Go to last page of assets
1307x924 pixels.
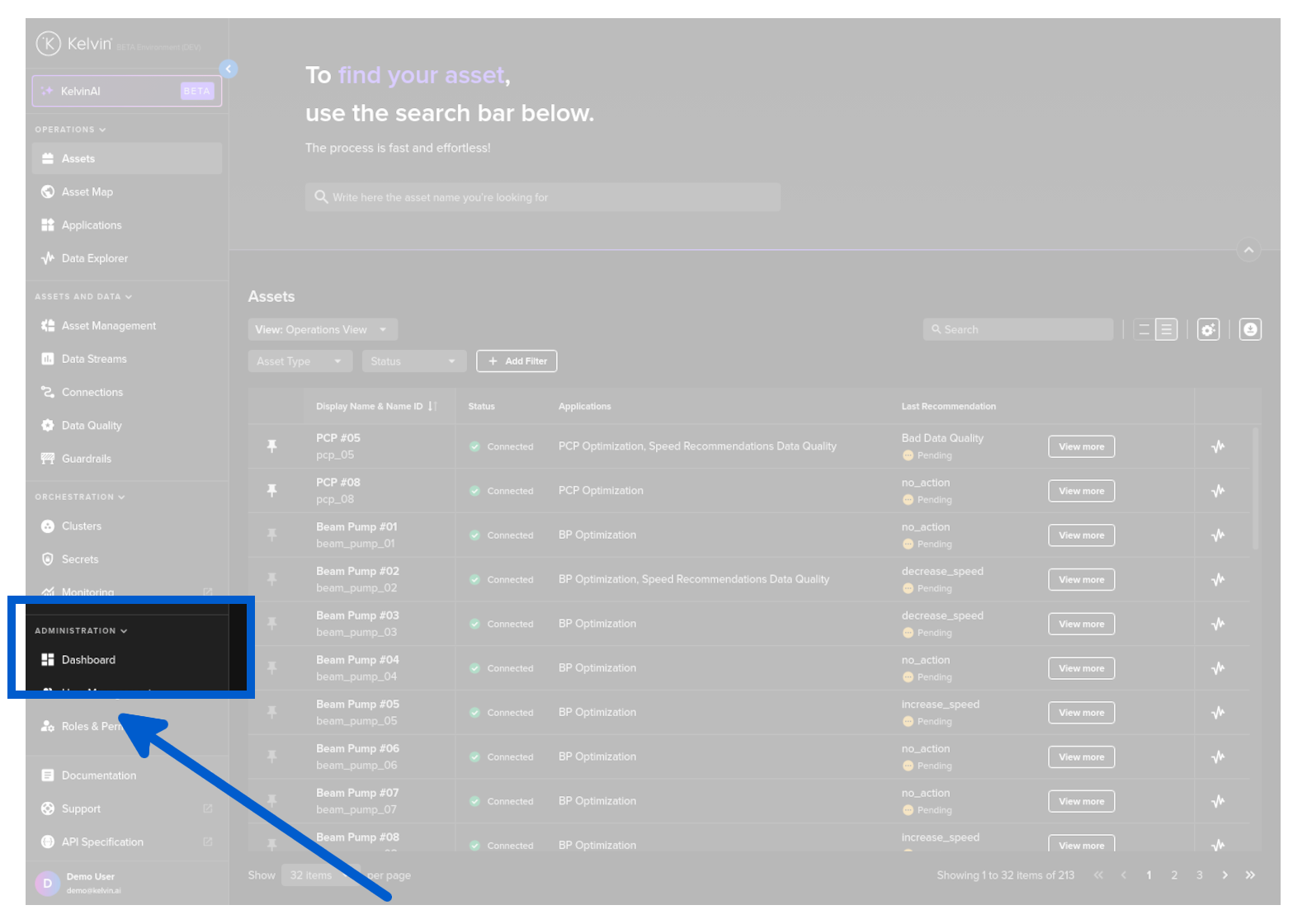(x=1250, y=875)
